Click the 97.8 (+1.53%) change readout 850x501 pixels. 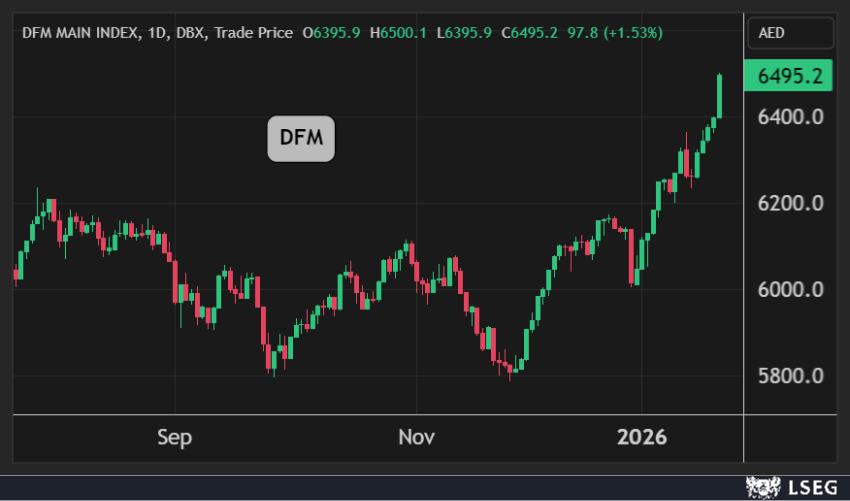[x=615, y=33]
